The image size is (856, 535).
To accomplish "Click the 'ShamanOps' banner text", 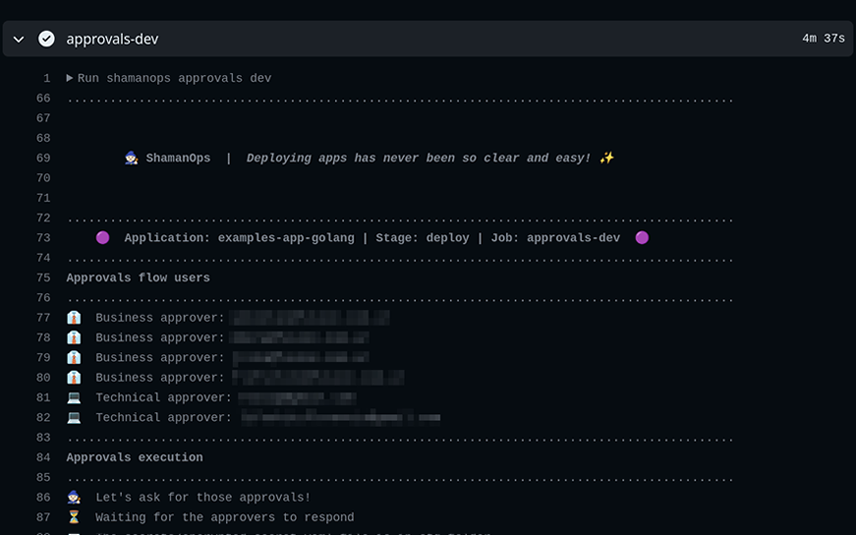I will point(178,158).
